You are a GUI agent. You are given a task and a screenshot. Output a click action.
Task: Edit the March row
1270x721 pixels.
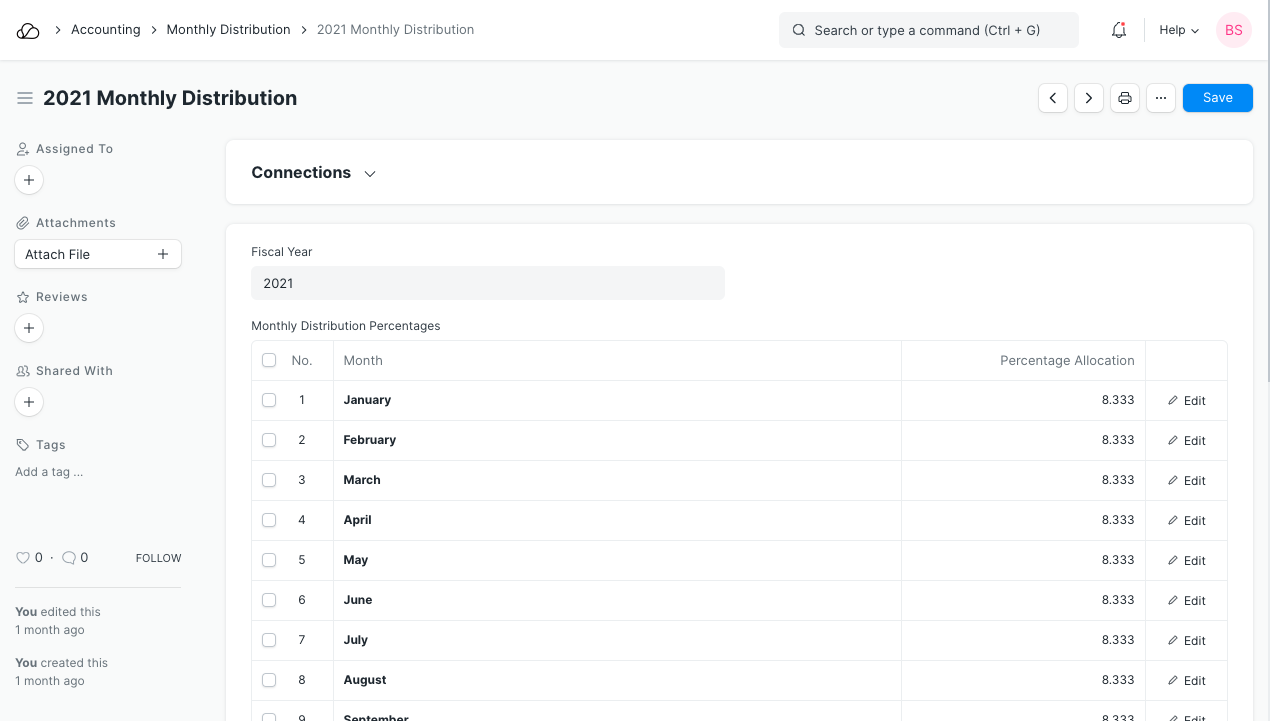click(1186, 480)
